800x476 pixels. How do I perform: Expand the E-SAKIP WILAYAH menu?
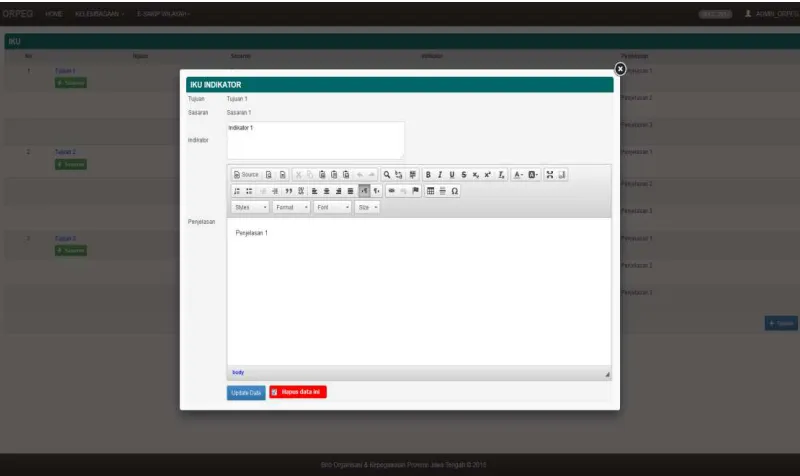163,14
